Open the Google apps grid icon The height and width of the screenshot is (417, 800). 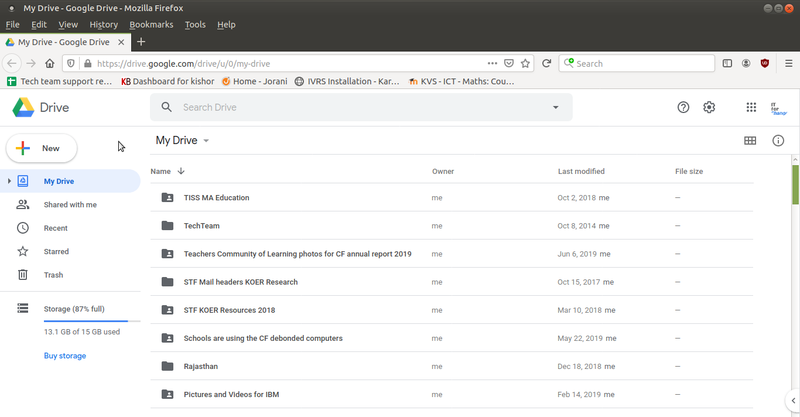point(751,107)
